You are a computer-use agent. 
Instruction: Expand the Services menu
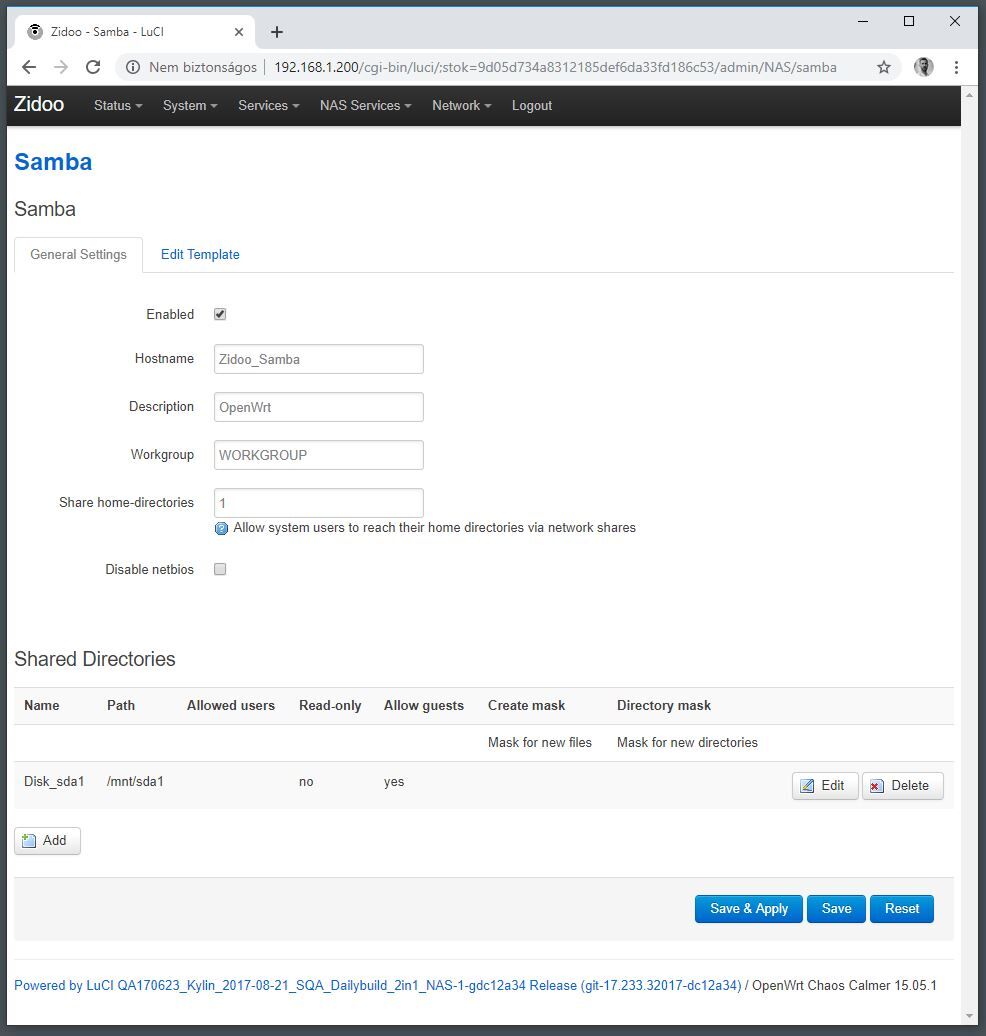pos(268,106)
